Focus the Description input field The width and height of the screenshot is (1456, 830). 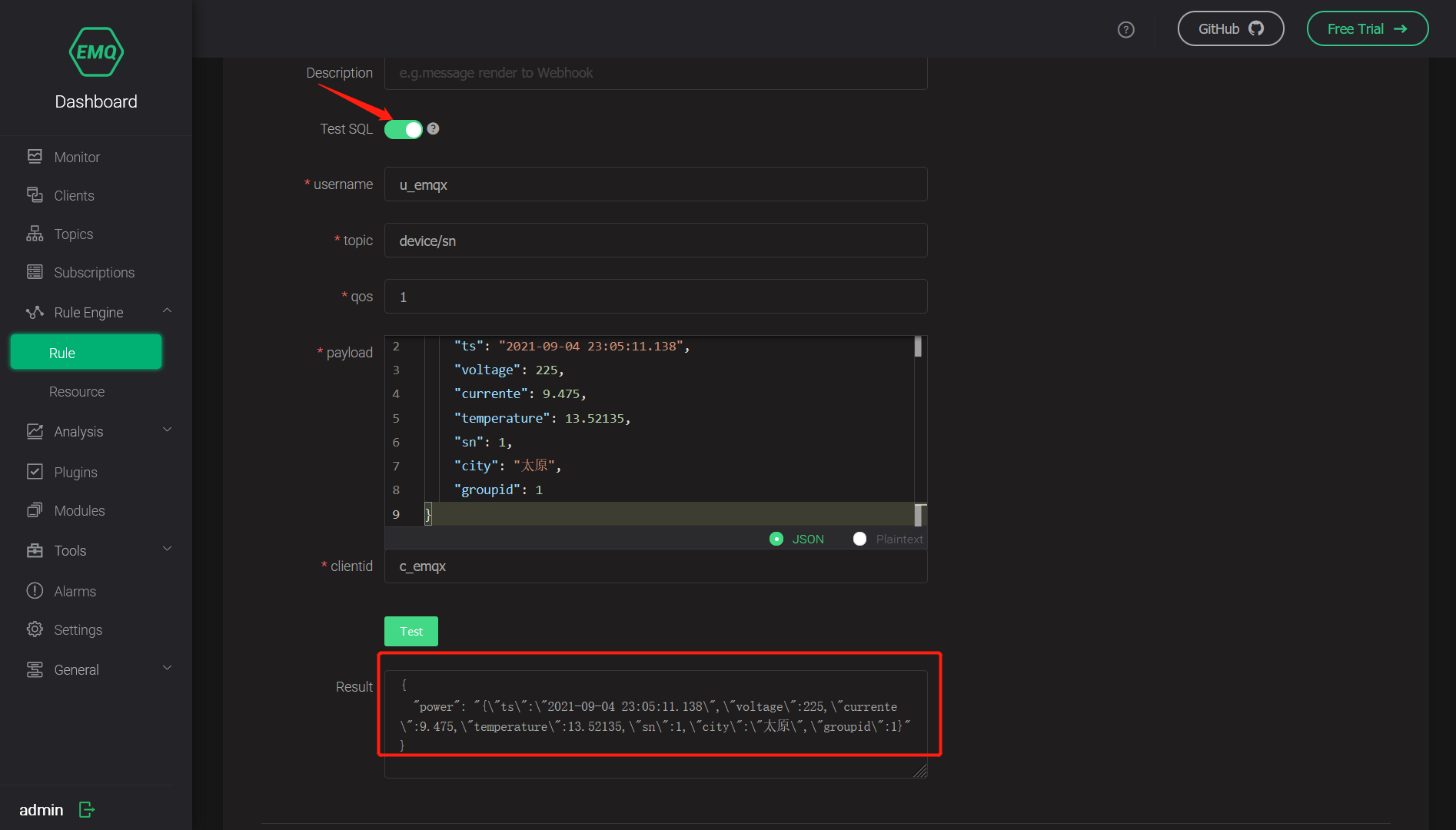click(x=656, y=73)
